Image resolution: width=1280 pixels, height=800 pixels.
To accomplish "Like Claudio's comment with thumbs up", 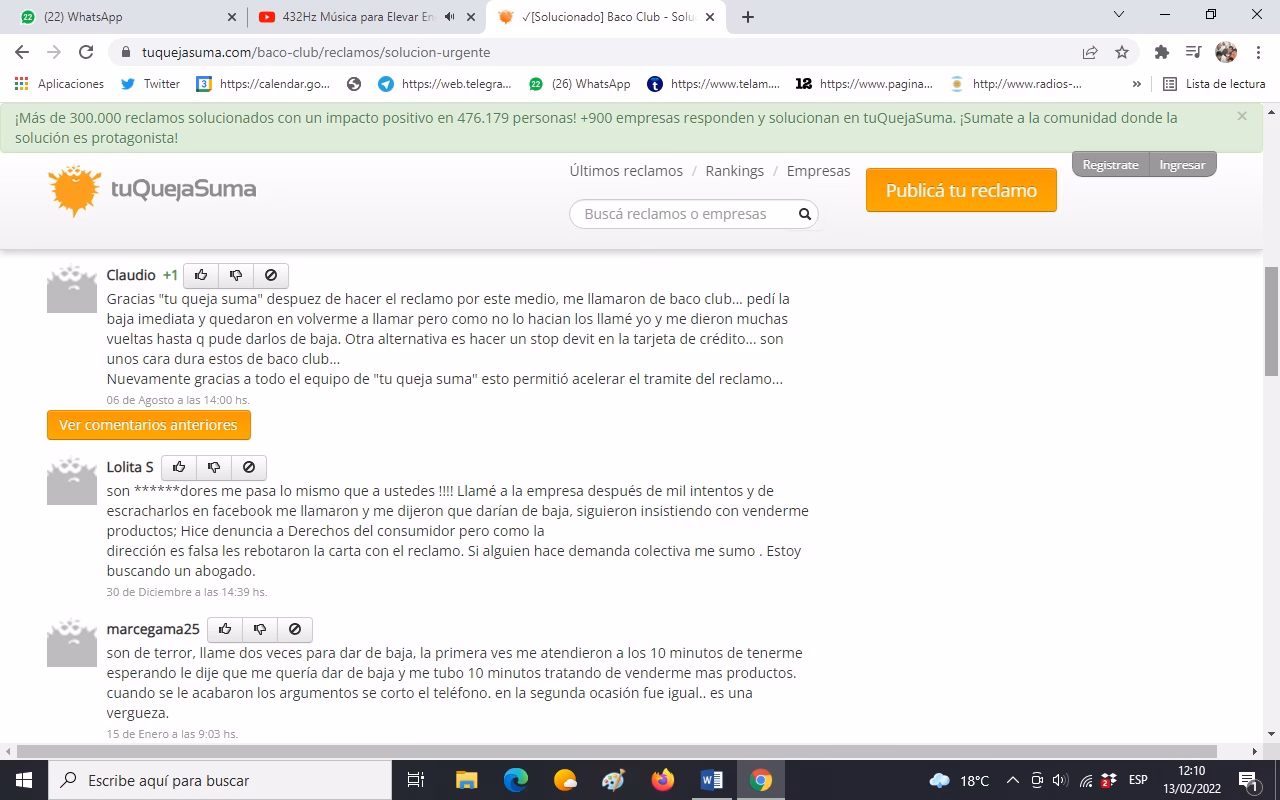I will point(200,275).
